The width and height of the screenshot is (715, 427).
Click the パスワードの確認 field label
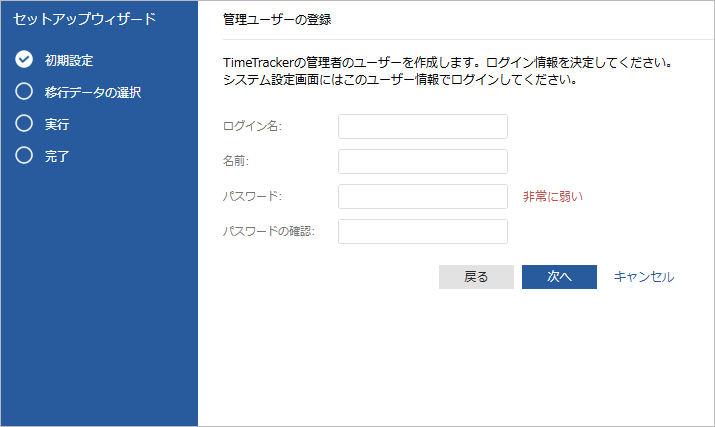[x=269, y=231]
